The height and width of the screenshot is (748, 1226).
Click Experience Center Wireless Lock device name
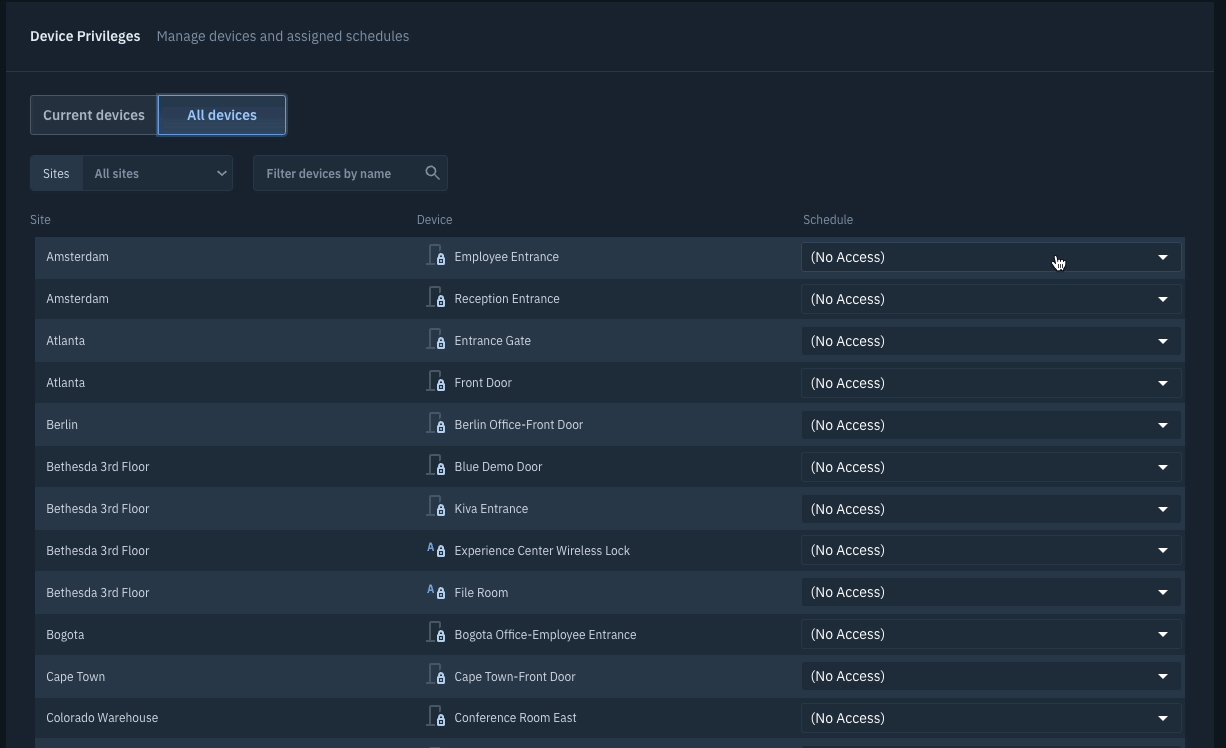point(542,551)
